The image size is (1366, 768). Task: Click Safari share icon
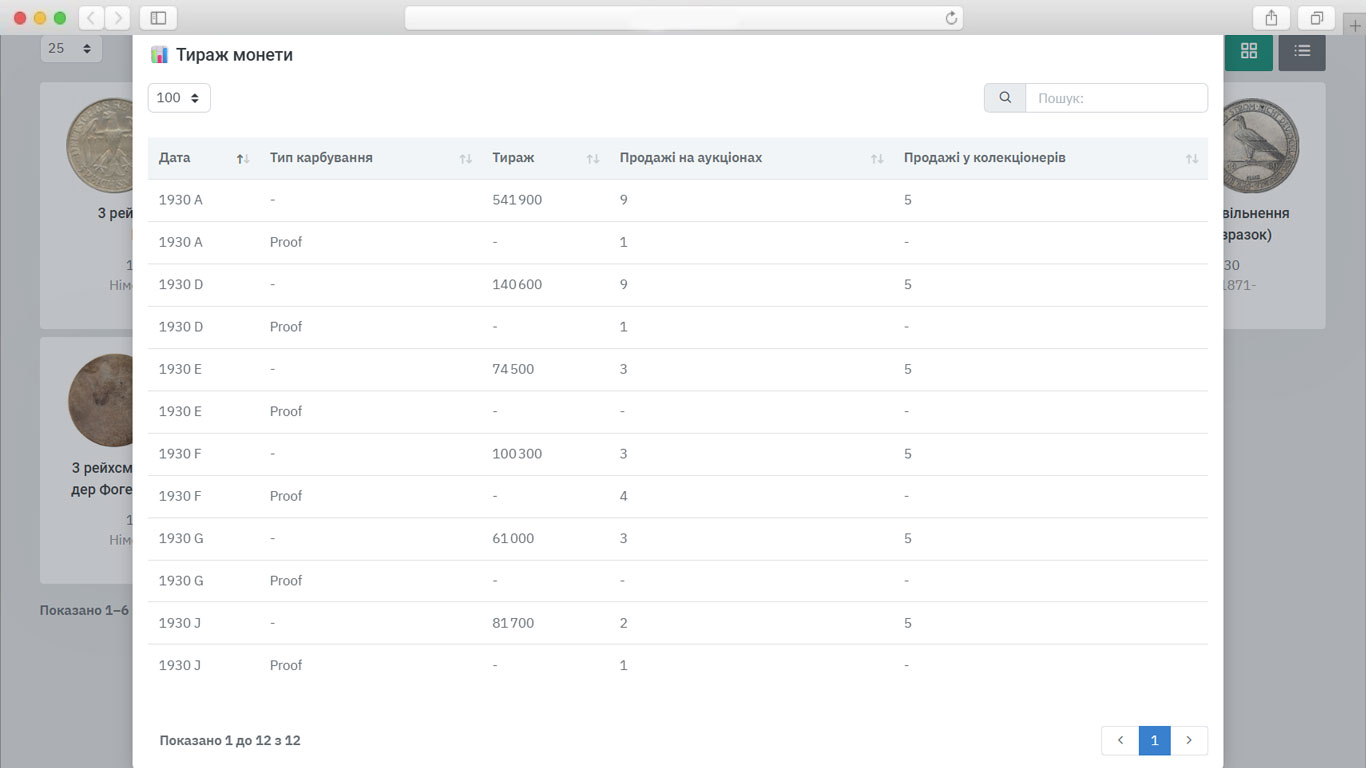click(x=1271, y=17)
